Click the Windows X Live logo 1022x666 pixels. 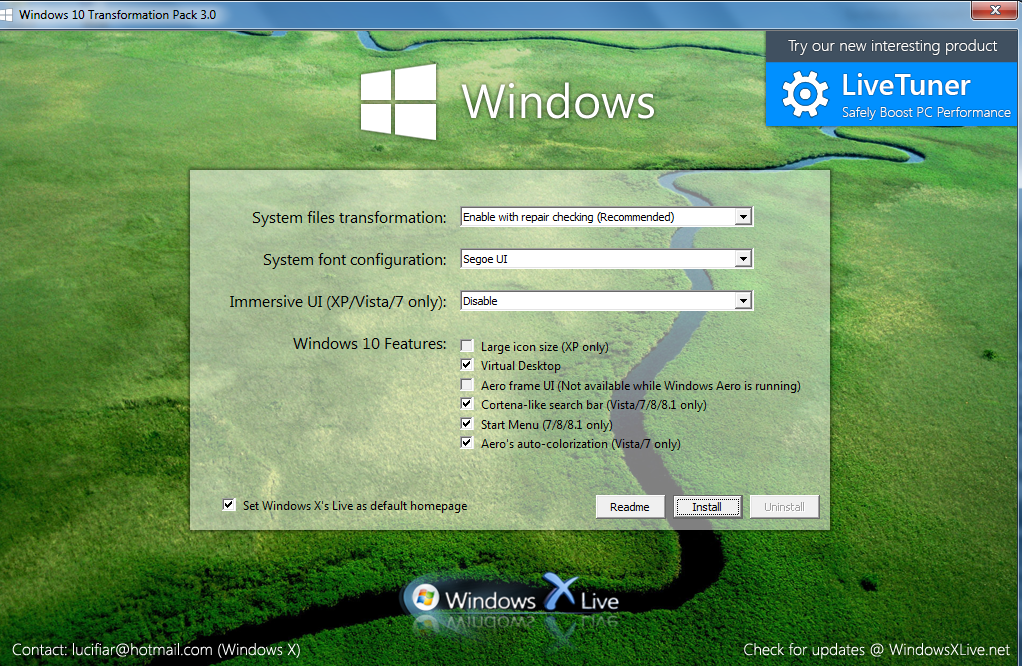coord(512,597)
